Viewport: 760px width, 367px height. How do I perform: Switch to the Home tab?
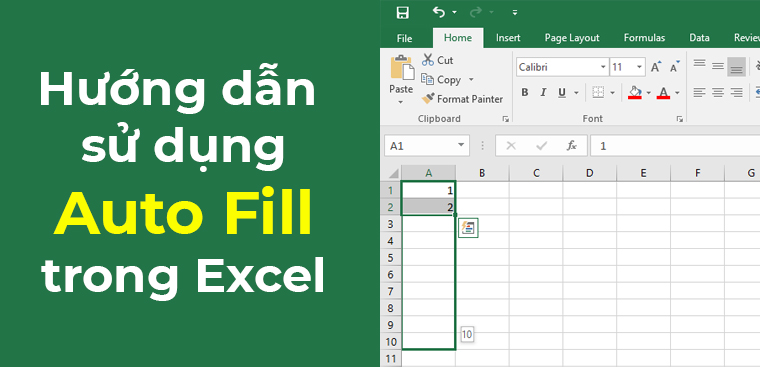458,38
